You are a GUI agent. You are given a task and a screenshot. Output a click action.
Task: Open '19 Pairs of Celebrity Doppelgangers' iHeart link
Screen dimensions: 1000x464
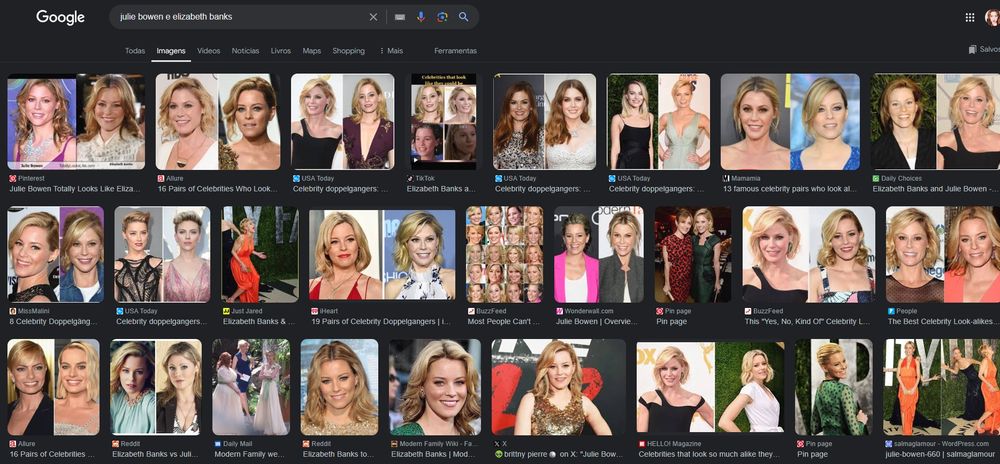(381, 322)
